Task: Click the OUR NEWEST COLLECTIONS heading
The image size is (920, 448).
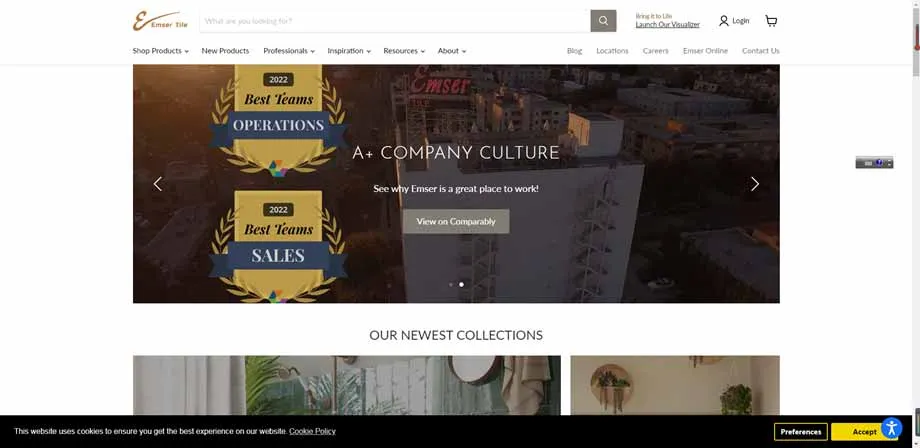Action: pos(456,335)
